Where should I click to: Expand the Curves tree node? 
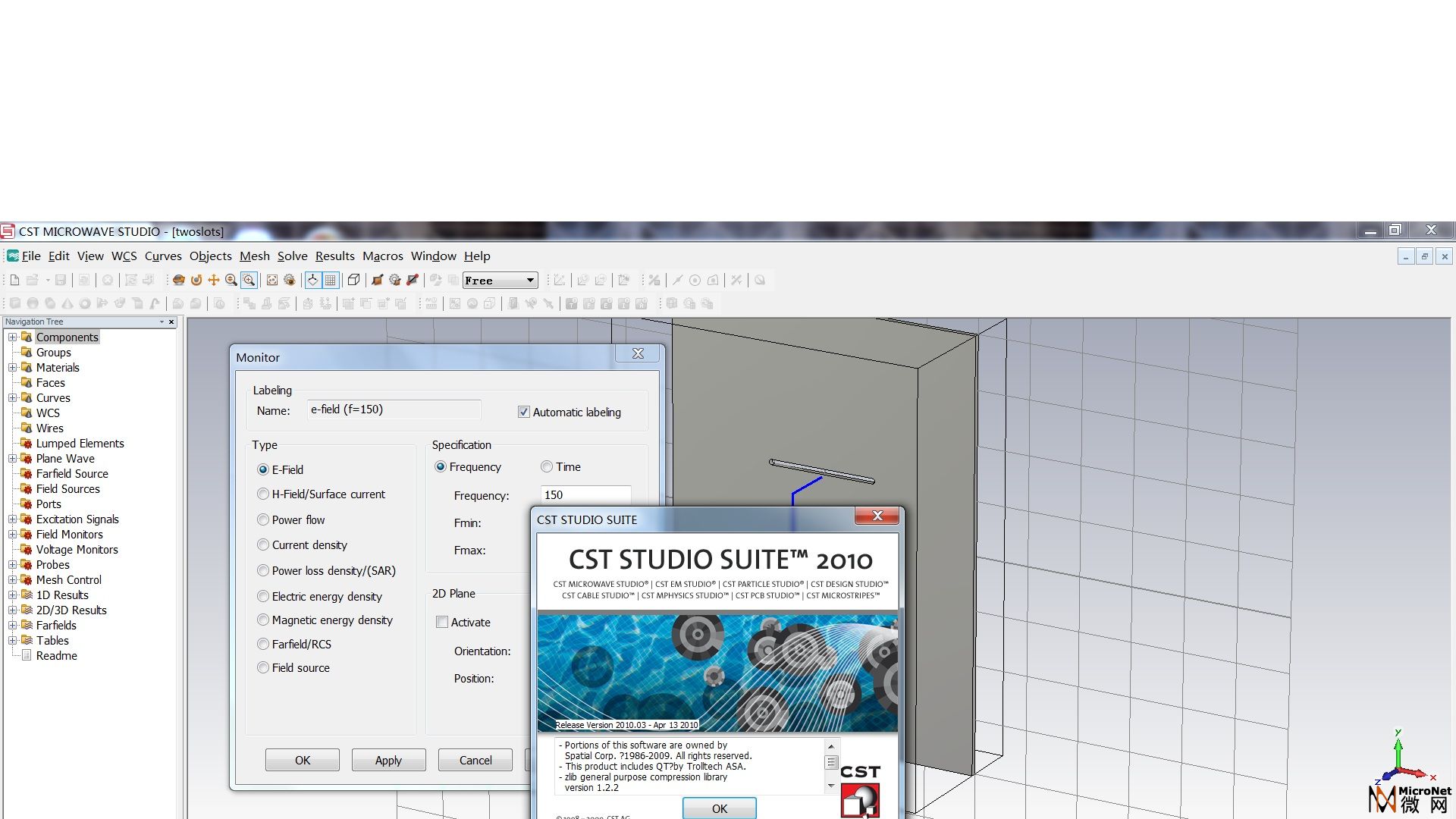pos(12,398)
